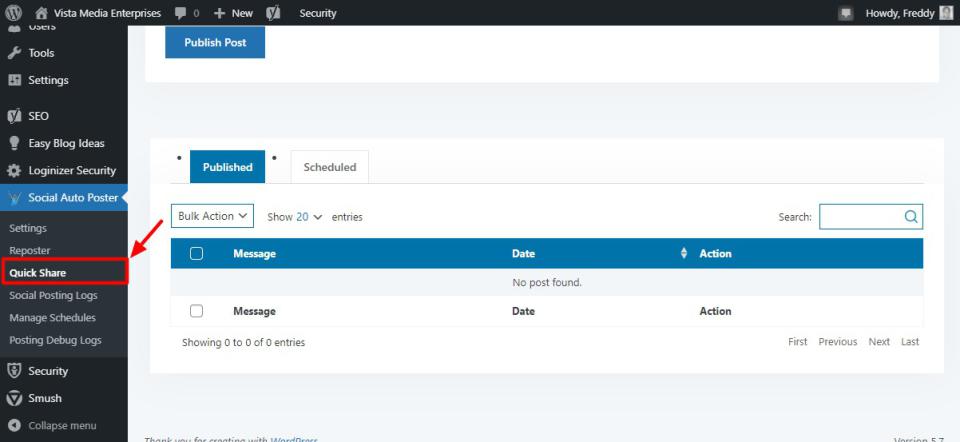Viewport: 960px width, 442px height.
Task: Select the Published tab
Action: (227, 167)
